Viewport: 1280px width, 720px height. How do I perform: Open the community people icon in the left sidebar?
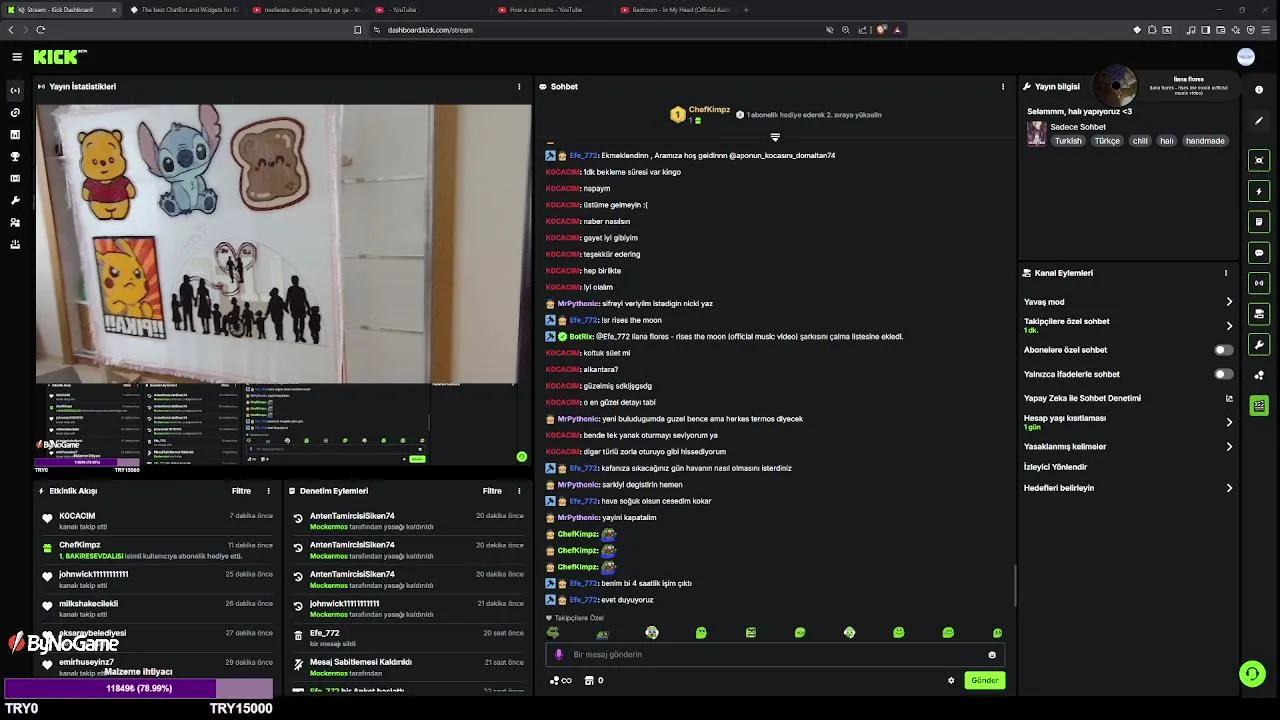click(15, 222)
